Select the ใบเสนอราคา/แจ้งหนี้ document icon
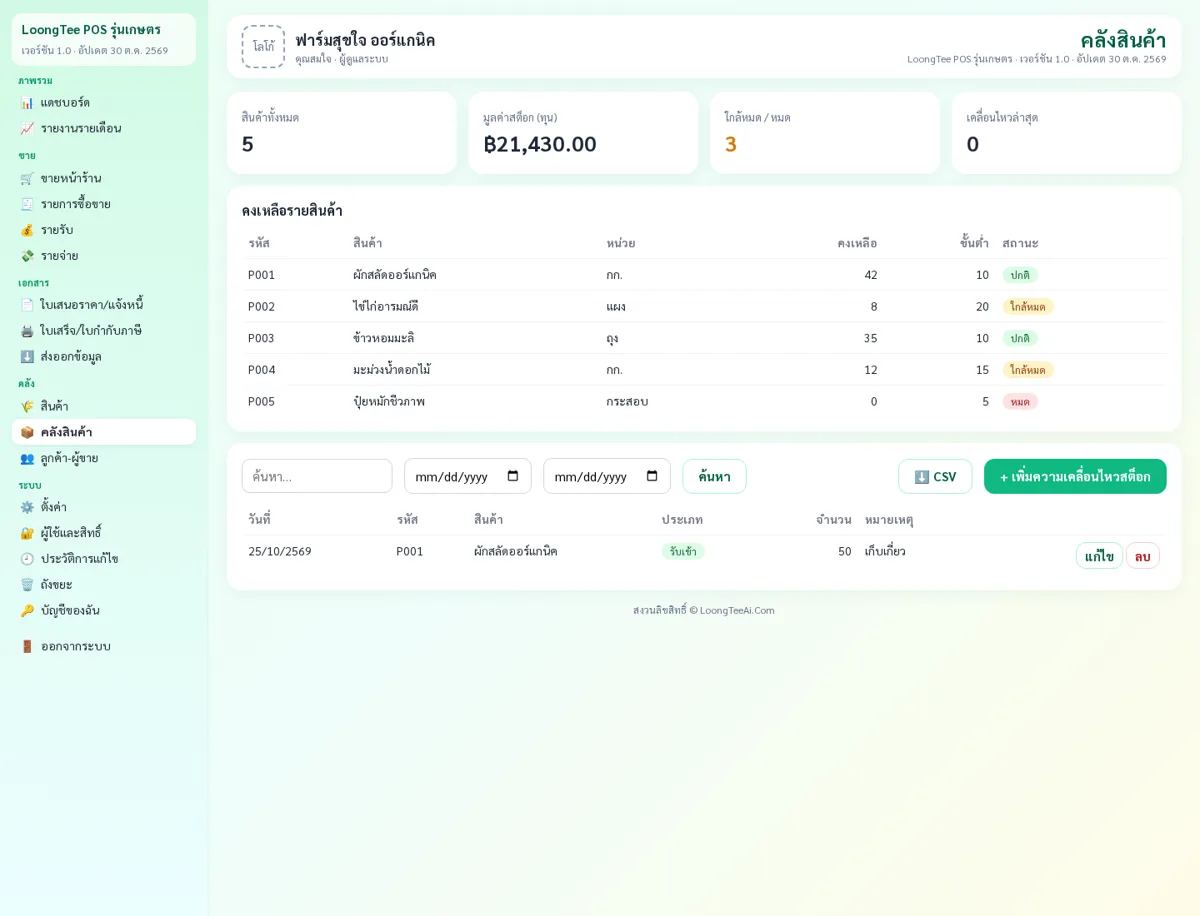 [27, 305]
